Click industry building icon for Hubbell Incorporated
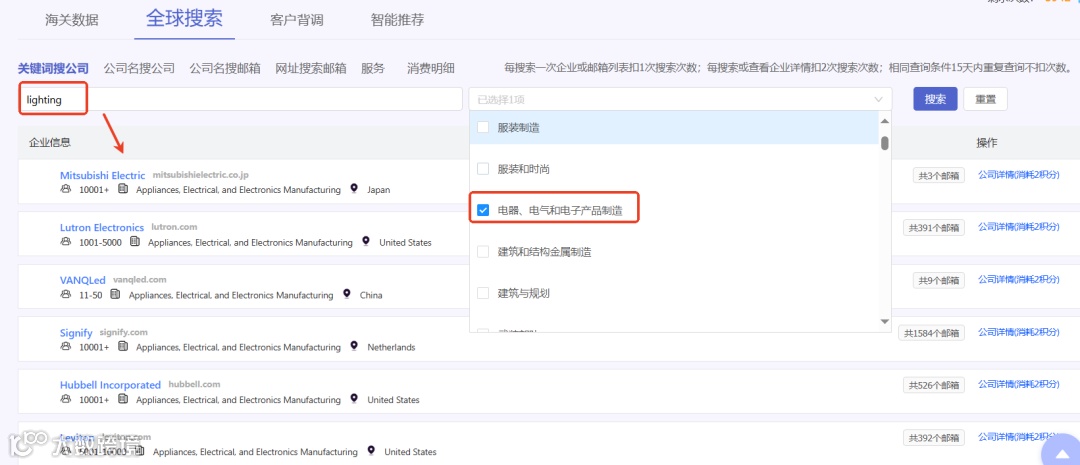The height and width of the screenshot is (465, 1080). tap(123, 398)
